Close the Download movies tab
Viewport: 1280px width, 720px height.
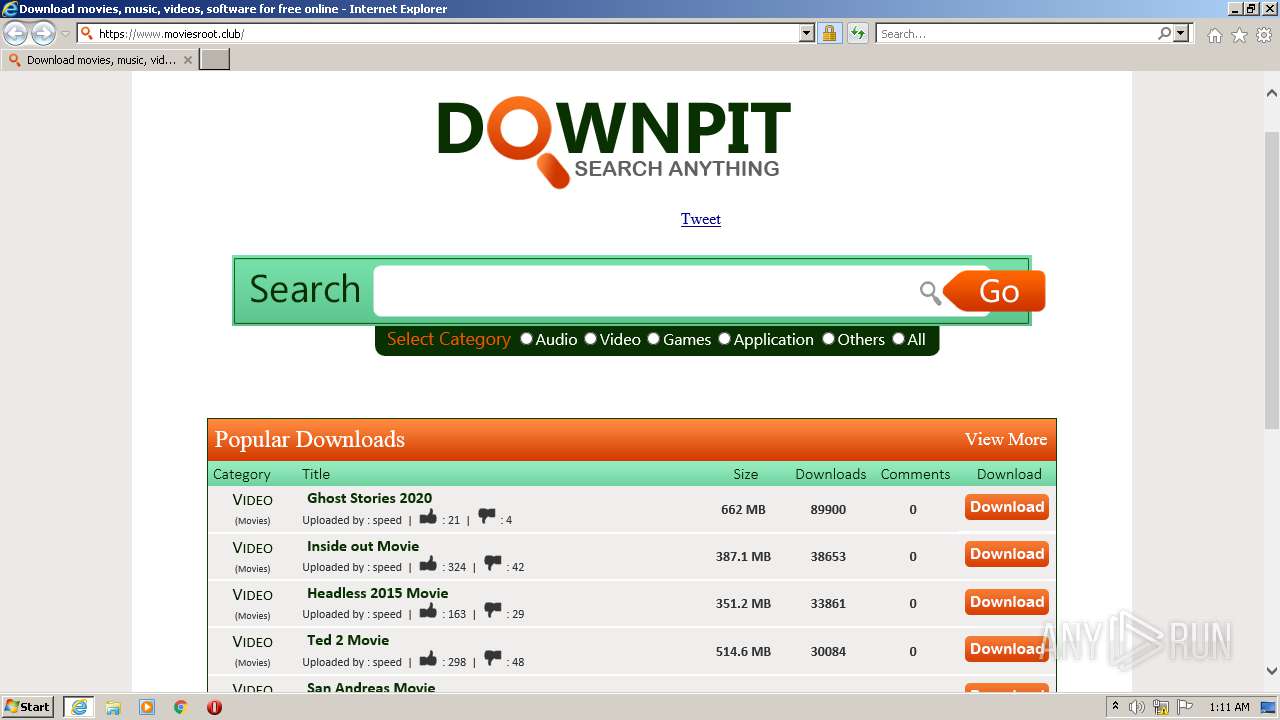(x=187, y=60)
